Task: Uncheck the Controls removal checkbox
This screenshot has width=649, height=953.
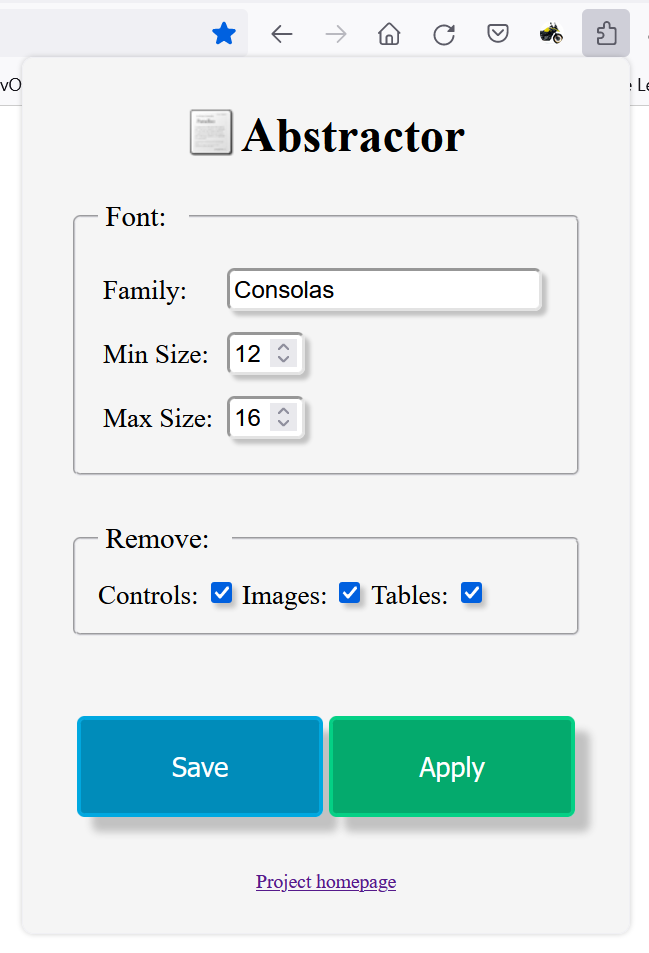Action: point(221,594)
